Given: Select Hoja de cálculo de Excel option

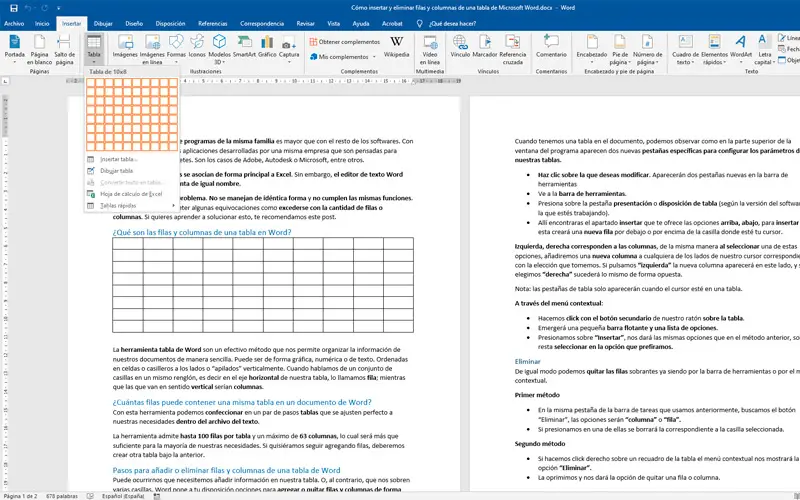Looking at the screenshot, I should coord(130,194).
